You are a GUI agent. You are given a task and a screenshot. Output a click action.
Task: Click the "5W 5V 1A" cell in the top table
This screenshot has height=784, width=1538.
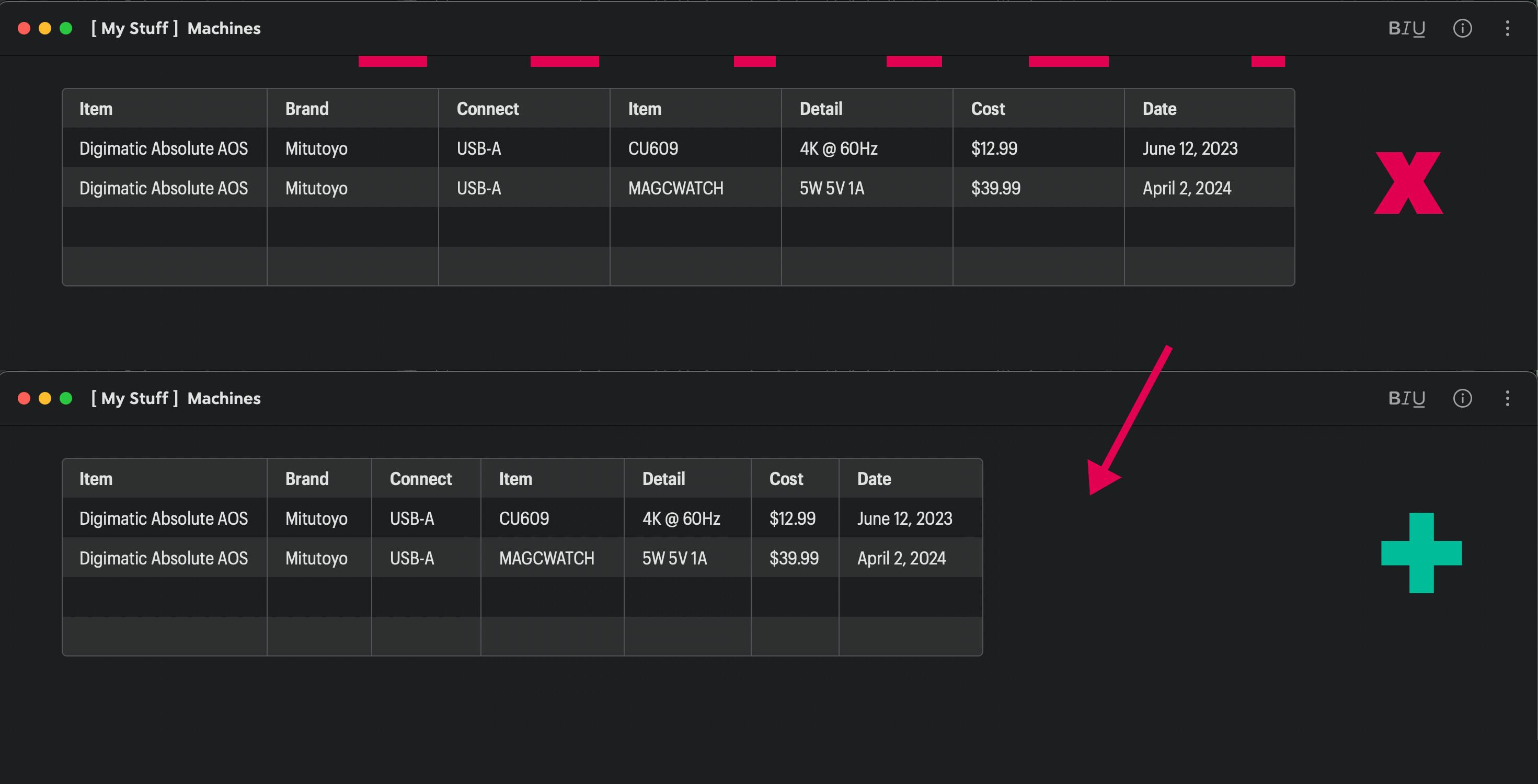[x=867, y=188]
